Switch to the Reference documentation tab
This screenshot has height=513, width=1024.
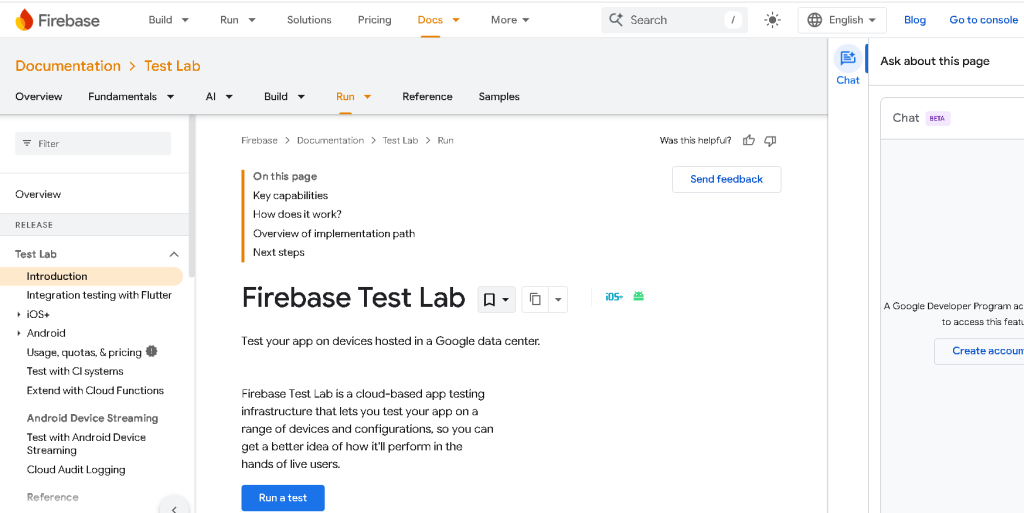tap(427, 97)
